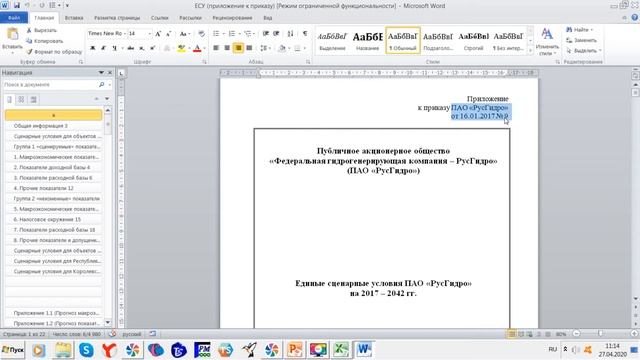The width and height of the screenshot is (640, 360).
Task: Apply the Выделение style
Action: click(x=332, y=41)
